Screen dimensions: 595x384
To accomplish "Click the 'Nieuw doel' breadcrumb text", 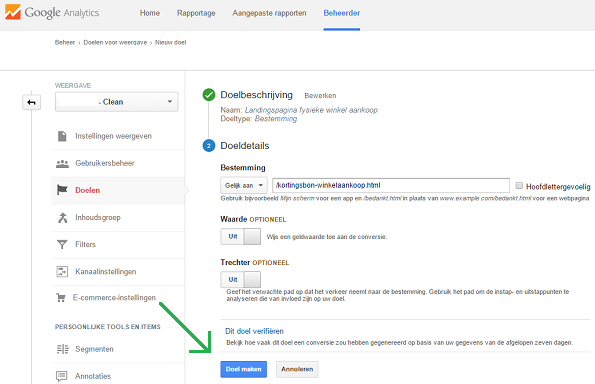I will (170, 42).
